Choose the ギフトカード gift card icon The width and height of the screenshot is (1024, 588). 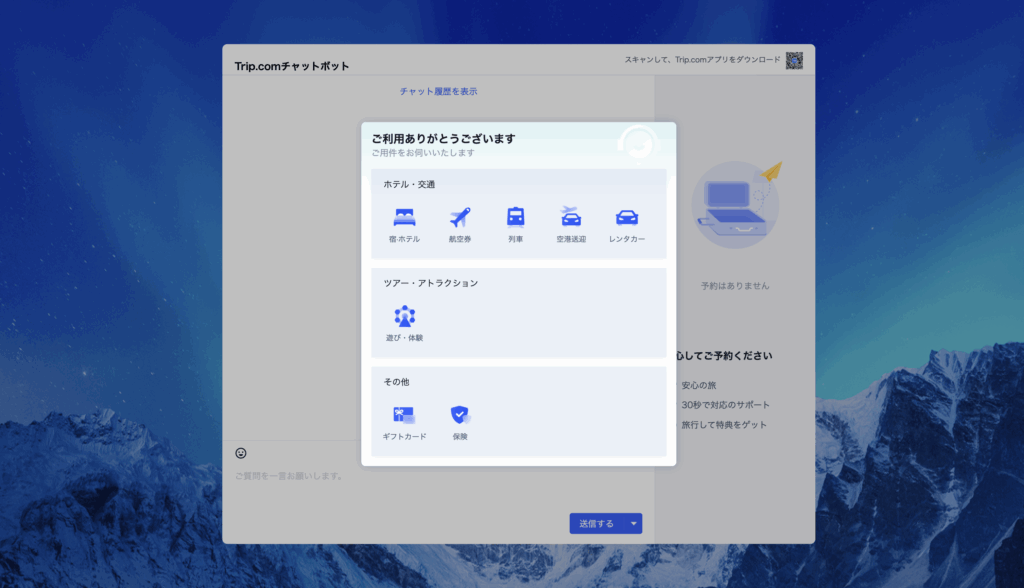(404, 415)
